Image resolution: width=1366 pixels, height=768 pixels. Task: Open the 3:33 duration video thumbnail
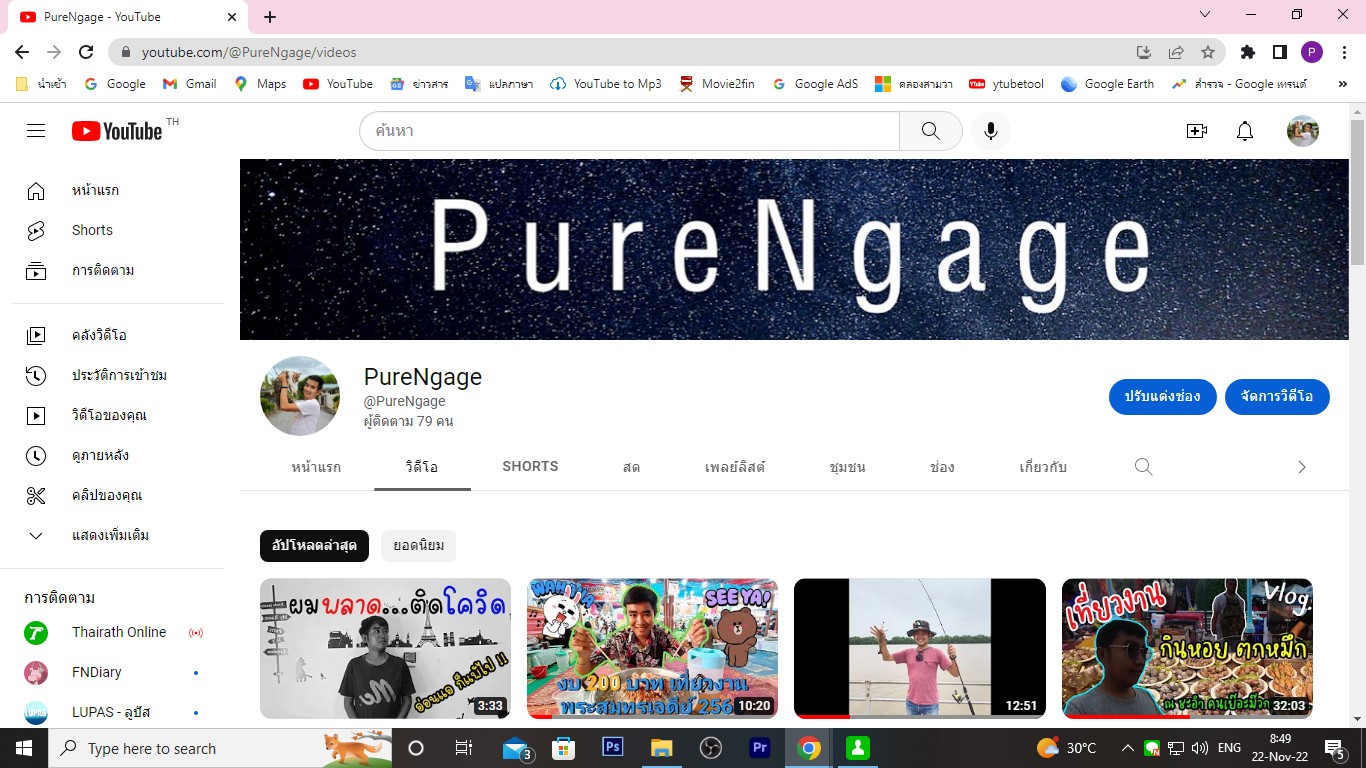coord(385,648)
